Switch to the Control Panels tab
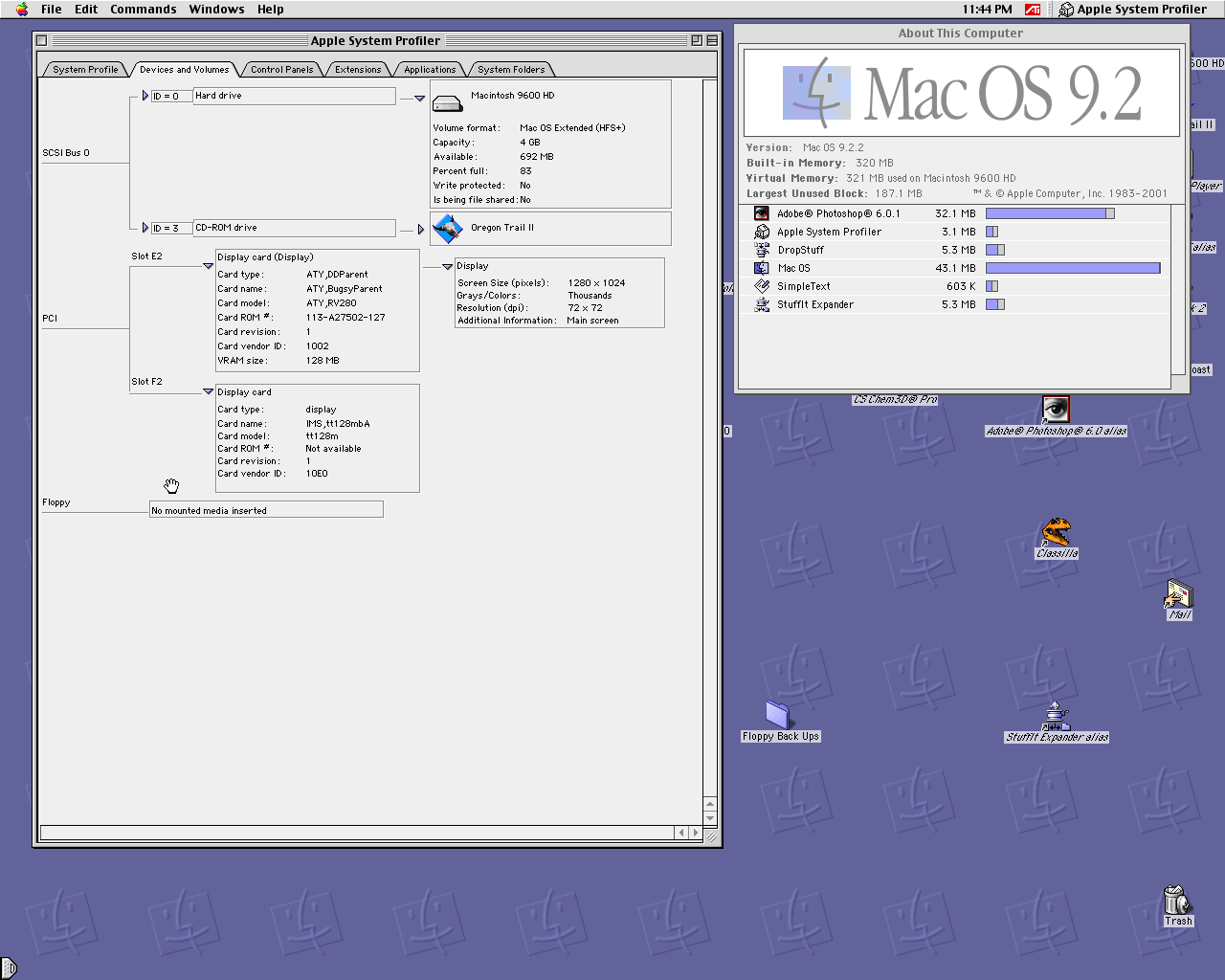Screen dimensions: 1225x980 click(281, 69)
